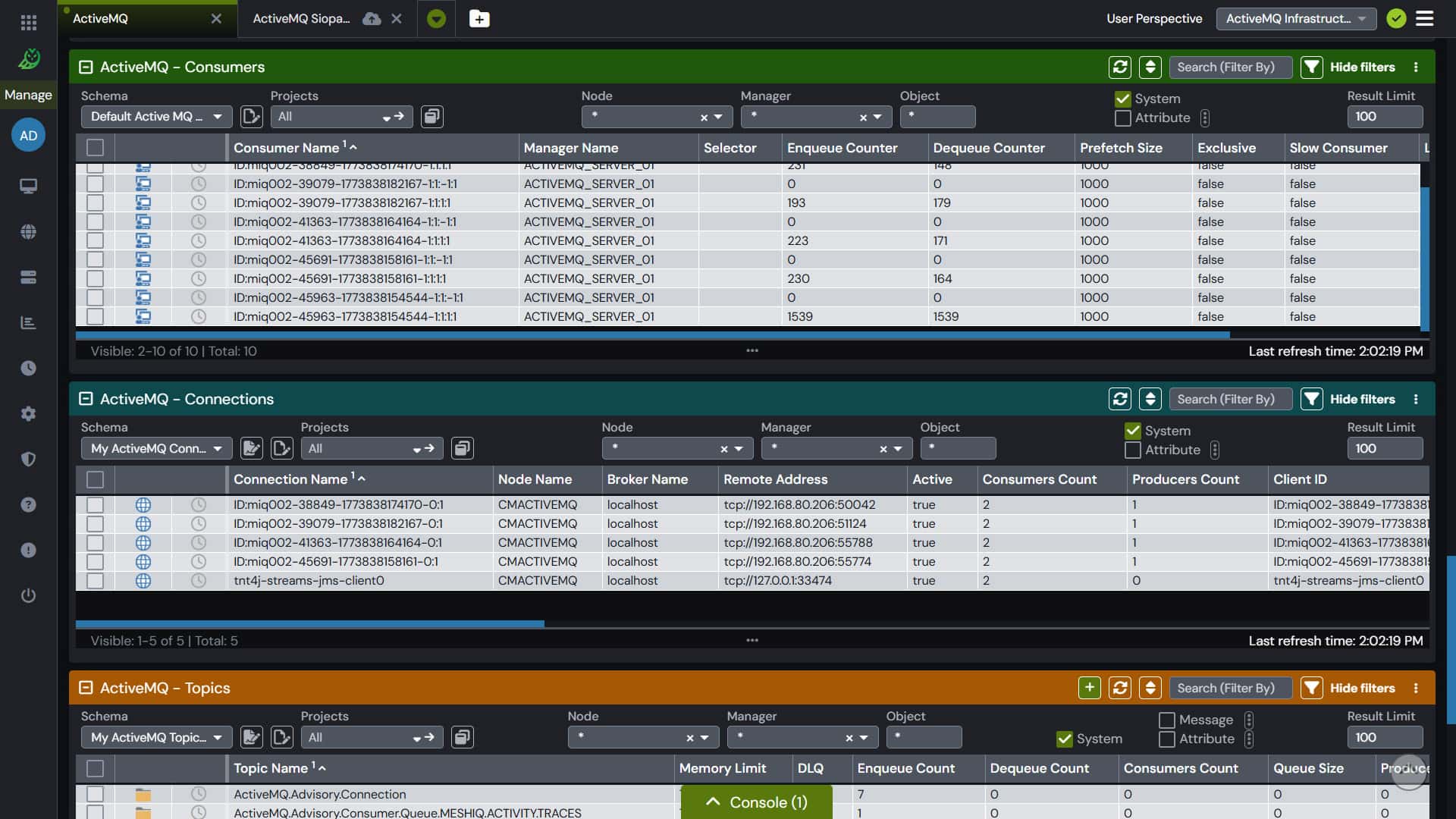
Task: Click the Result Limit field showing 100
Action: click(x=1385, y=116)
